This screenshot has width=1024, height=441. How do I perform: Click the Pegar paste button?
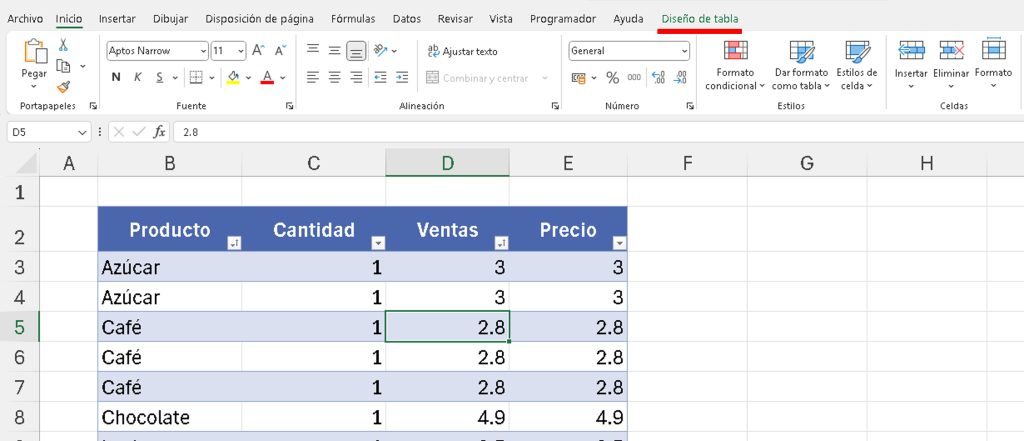coord(34,60)
